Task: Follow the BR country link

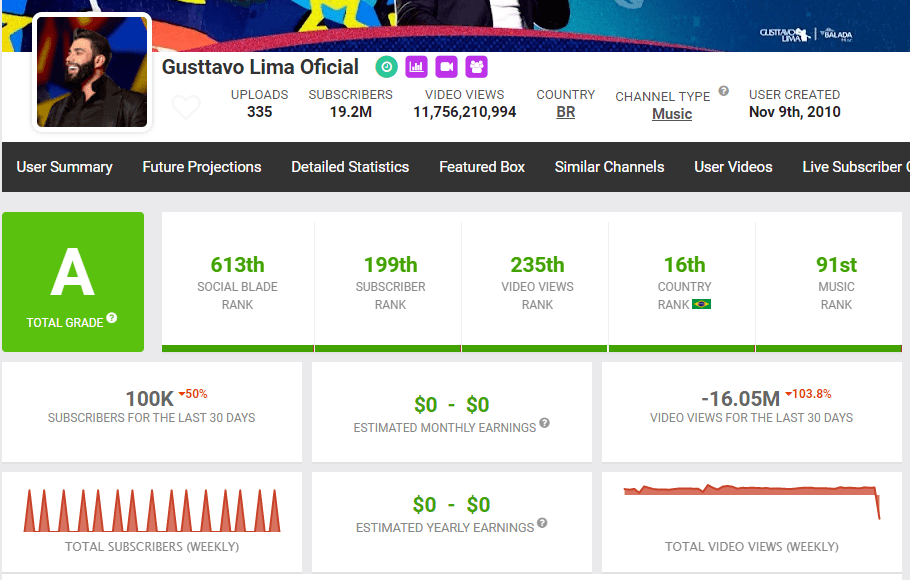Action: (566, 112)
